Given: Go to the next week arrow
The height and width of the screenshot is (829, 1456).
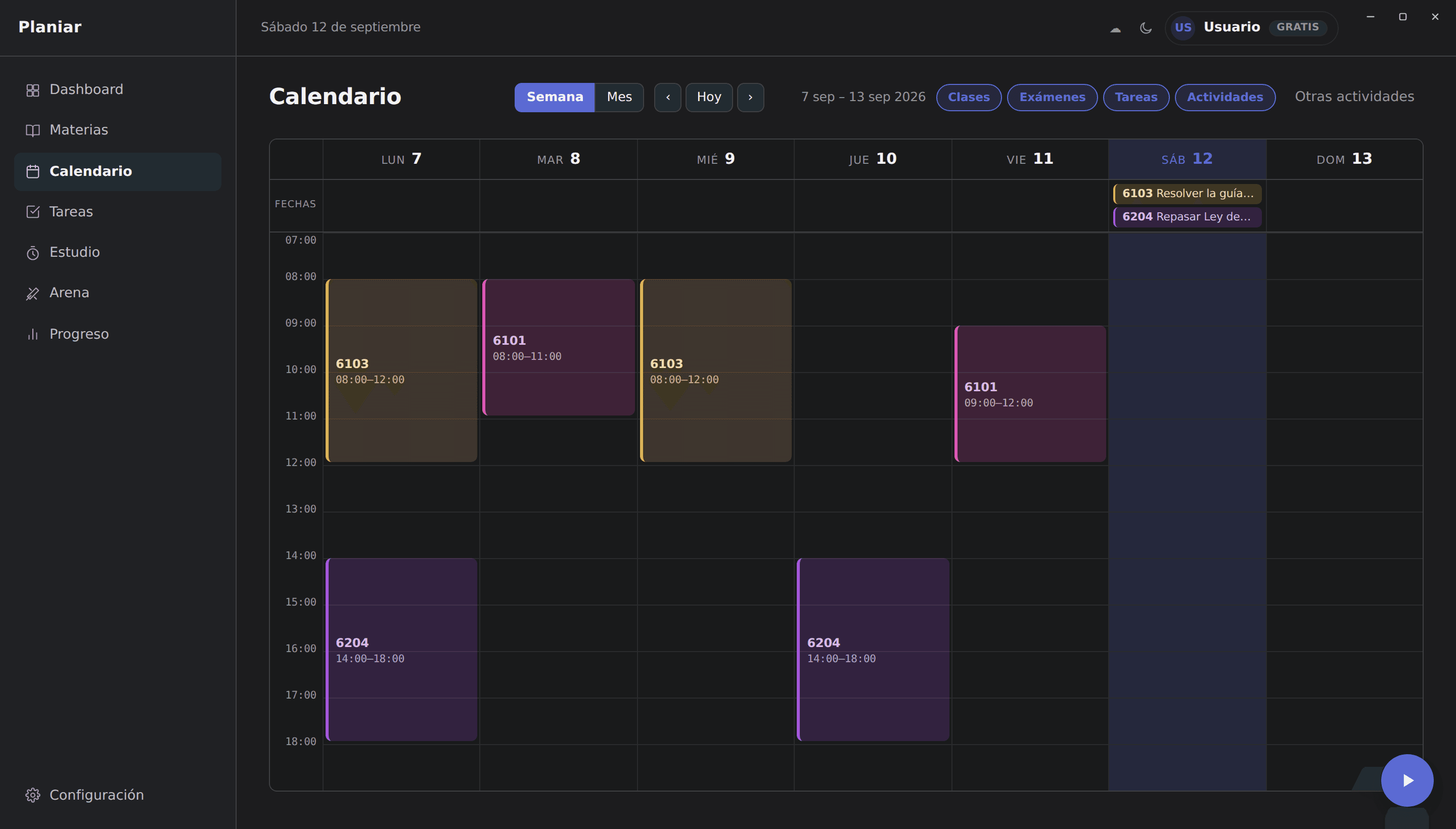Looking at the screenshot, I should 750,98.
